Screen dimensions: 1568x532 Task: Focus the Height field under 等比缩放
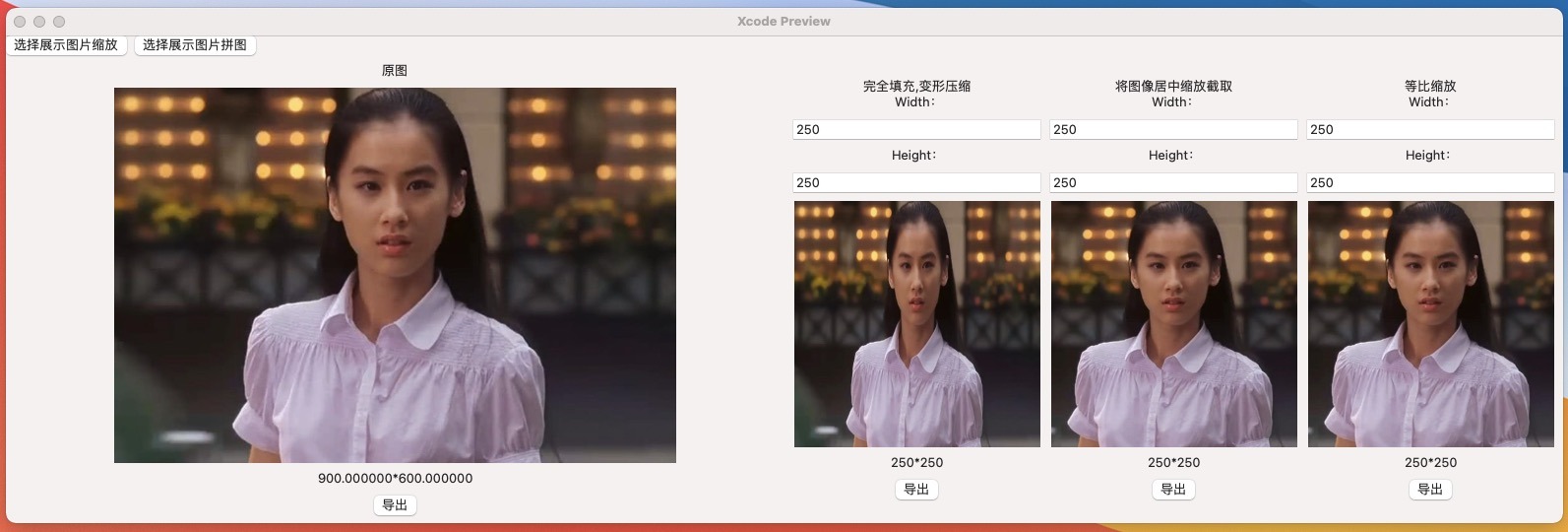click(x=1430, y=182)
